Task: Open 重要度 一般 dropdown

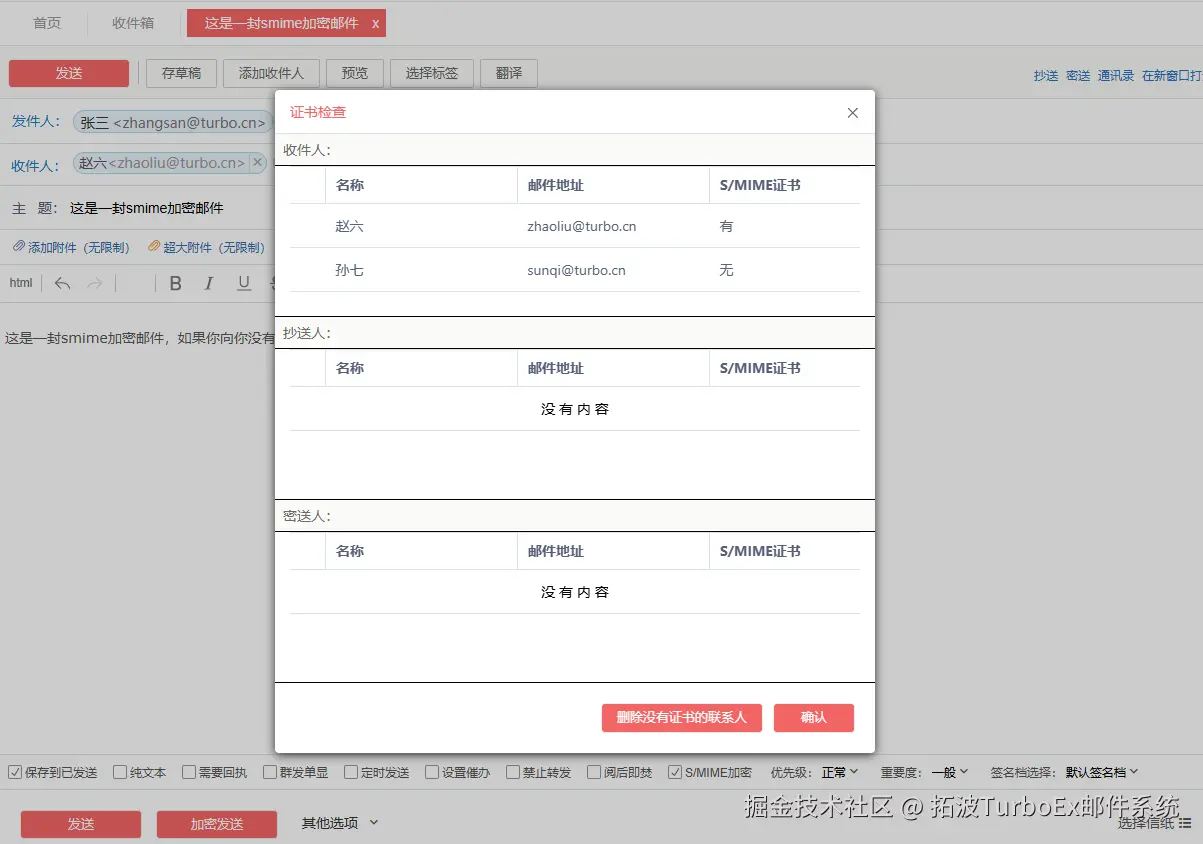Action: [950, 772]
